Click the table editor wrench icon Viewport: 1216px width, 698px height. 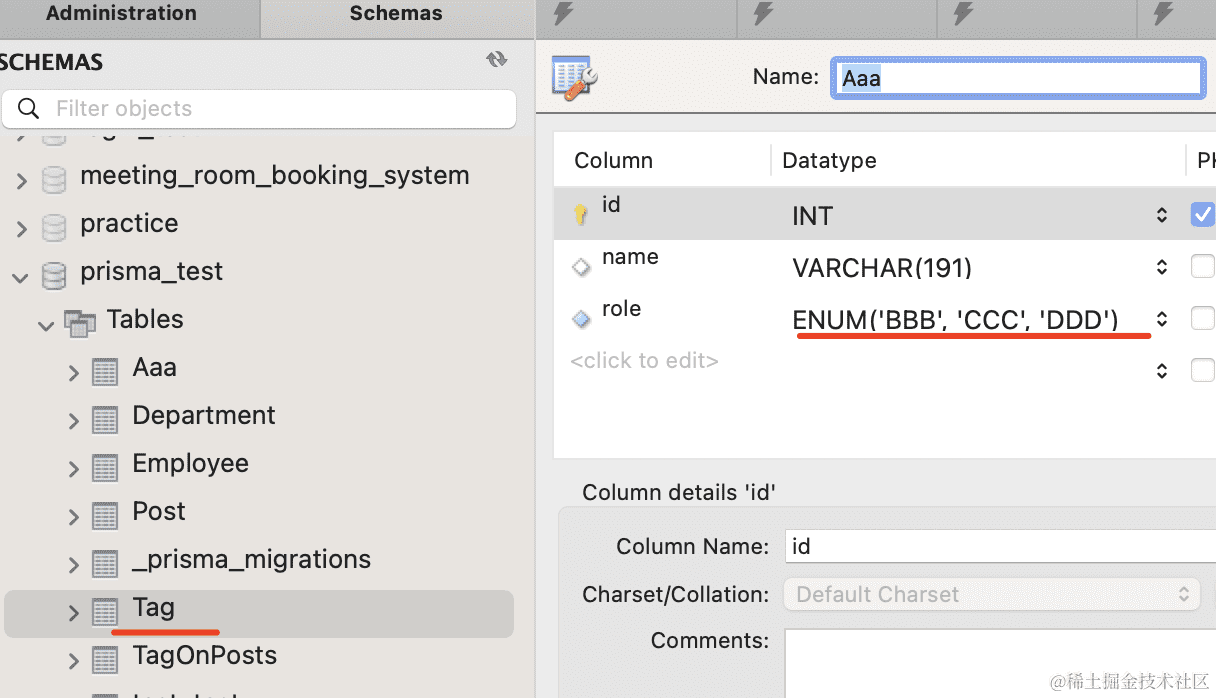coord(575,78)
